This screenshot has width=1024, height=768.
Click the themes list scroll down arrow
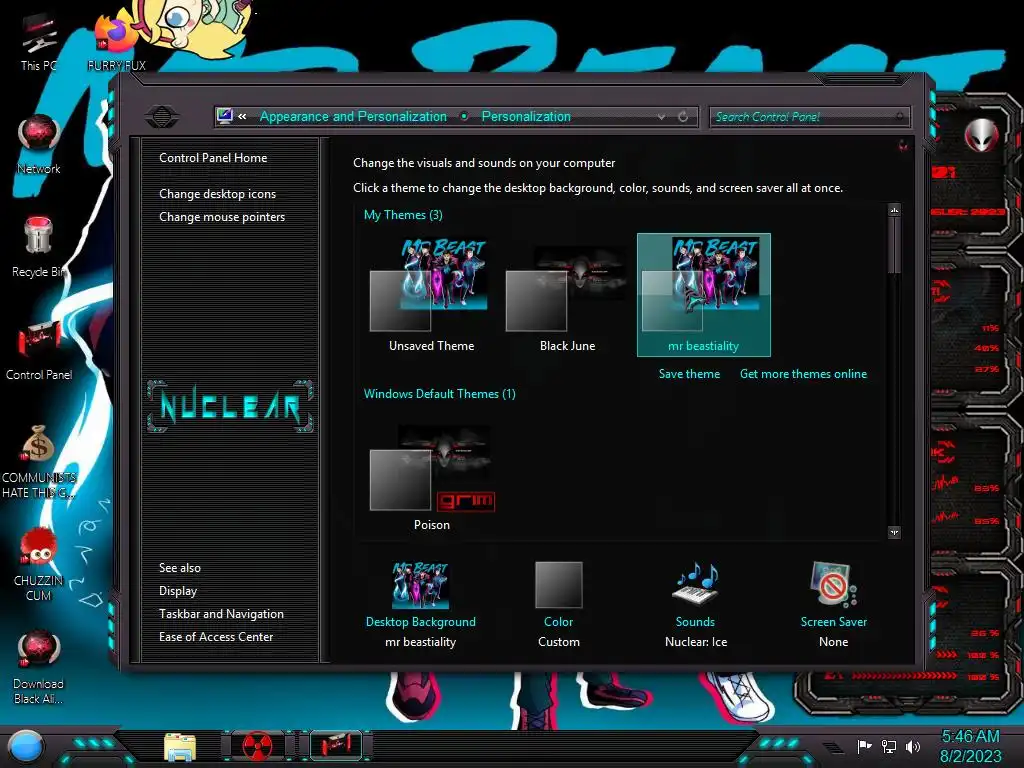click(894, 532)
